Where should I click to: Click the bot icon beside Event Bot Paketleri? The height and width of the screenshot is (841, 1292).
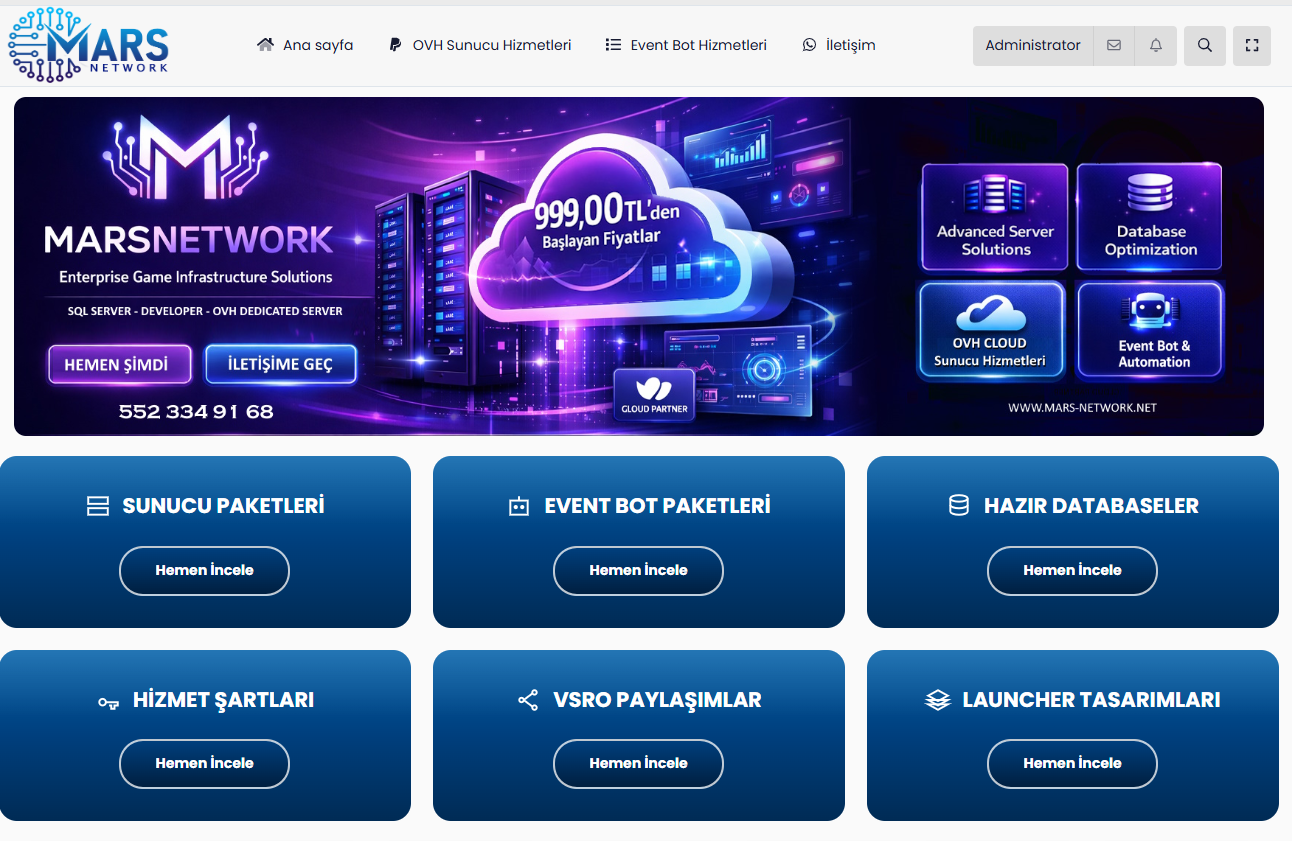pos(518,507)
